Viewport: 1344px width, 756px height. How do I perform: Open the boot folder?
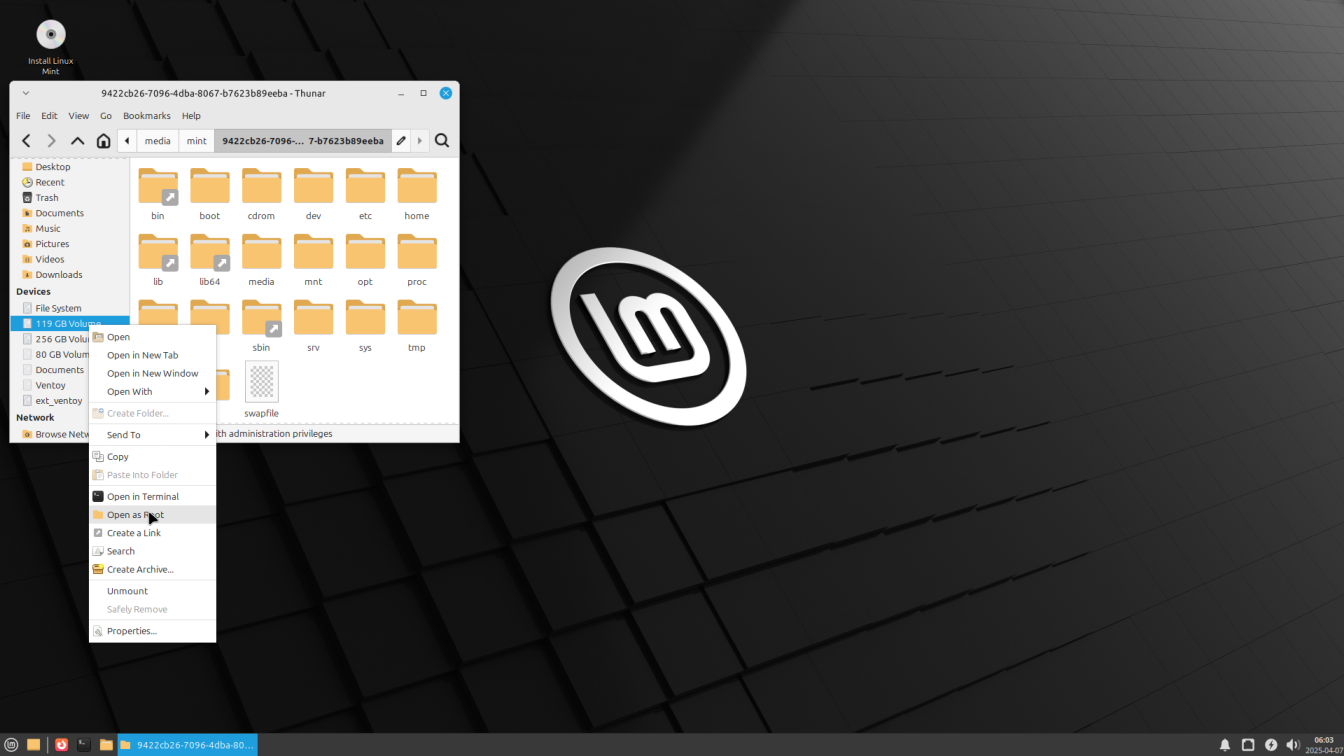point(210,194)
